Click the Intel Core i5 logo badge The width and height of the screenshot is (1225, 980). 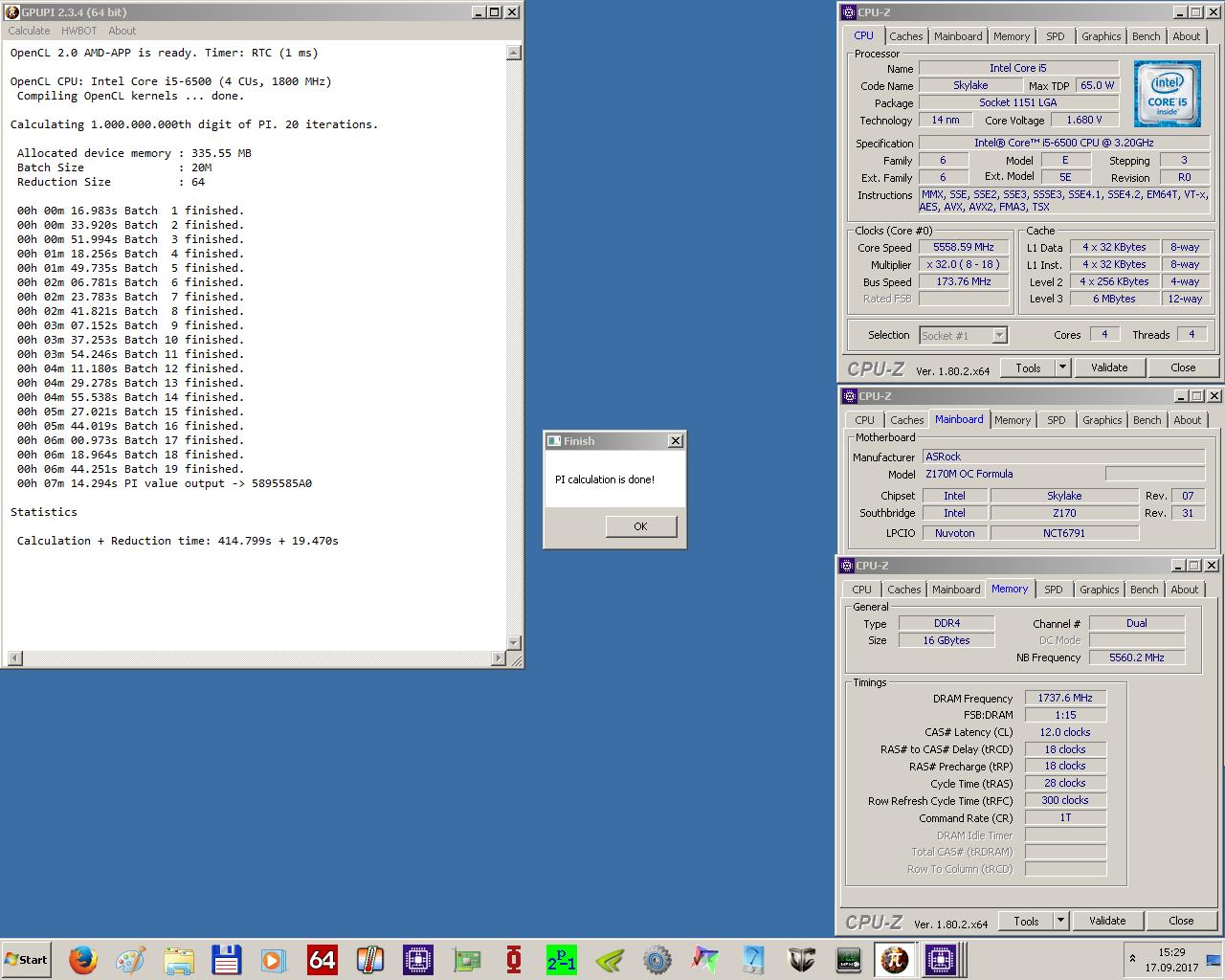coord(1167,94)
